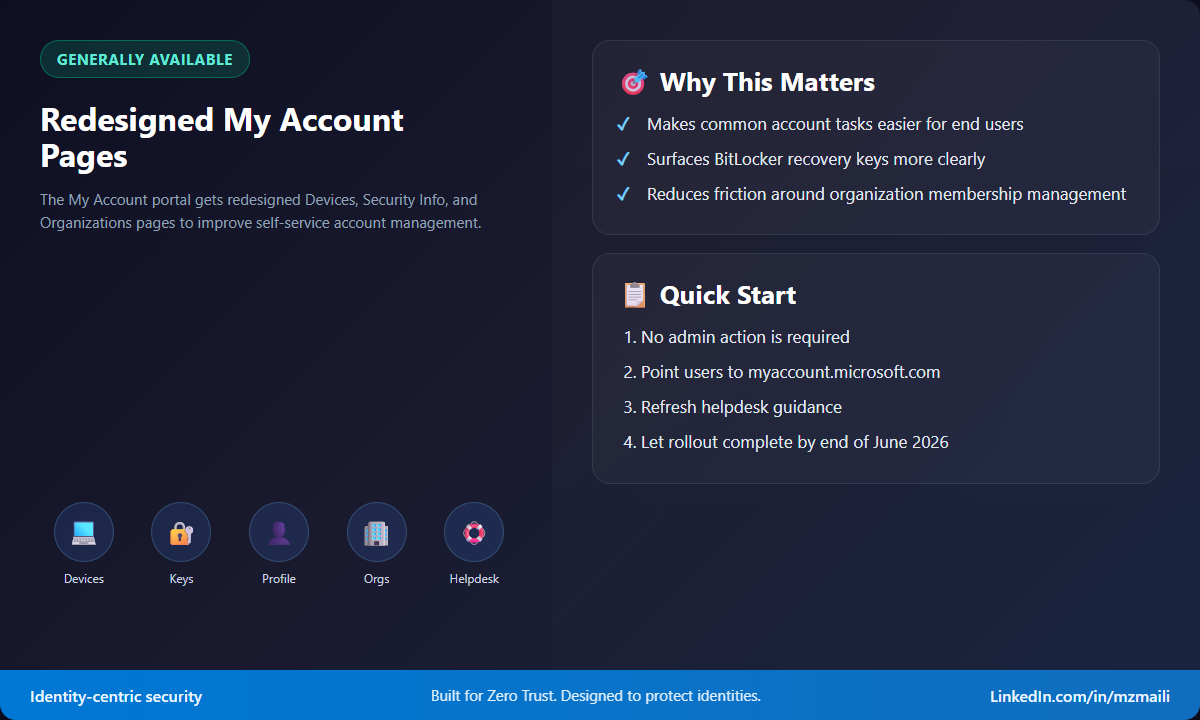Click the Keys padlock icon
Viewport: 1200px width, 720px height.
(181, 532)
